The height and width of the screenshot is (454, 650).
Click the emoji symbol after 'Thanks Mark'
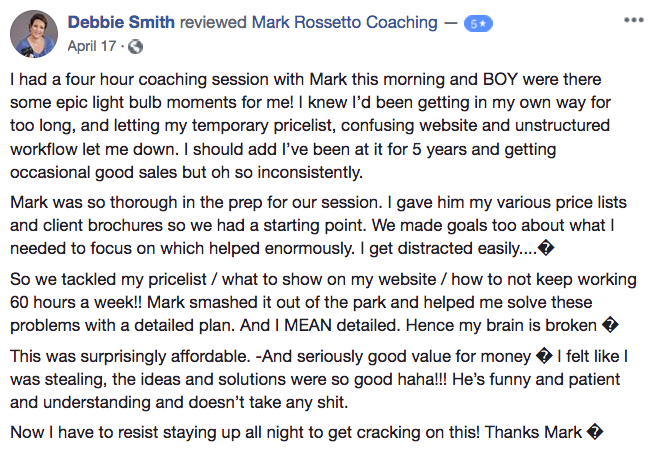[595, 432]
